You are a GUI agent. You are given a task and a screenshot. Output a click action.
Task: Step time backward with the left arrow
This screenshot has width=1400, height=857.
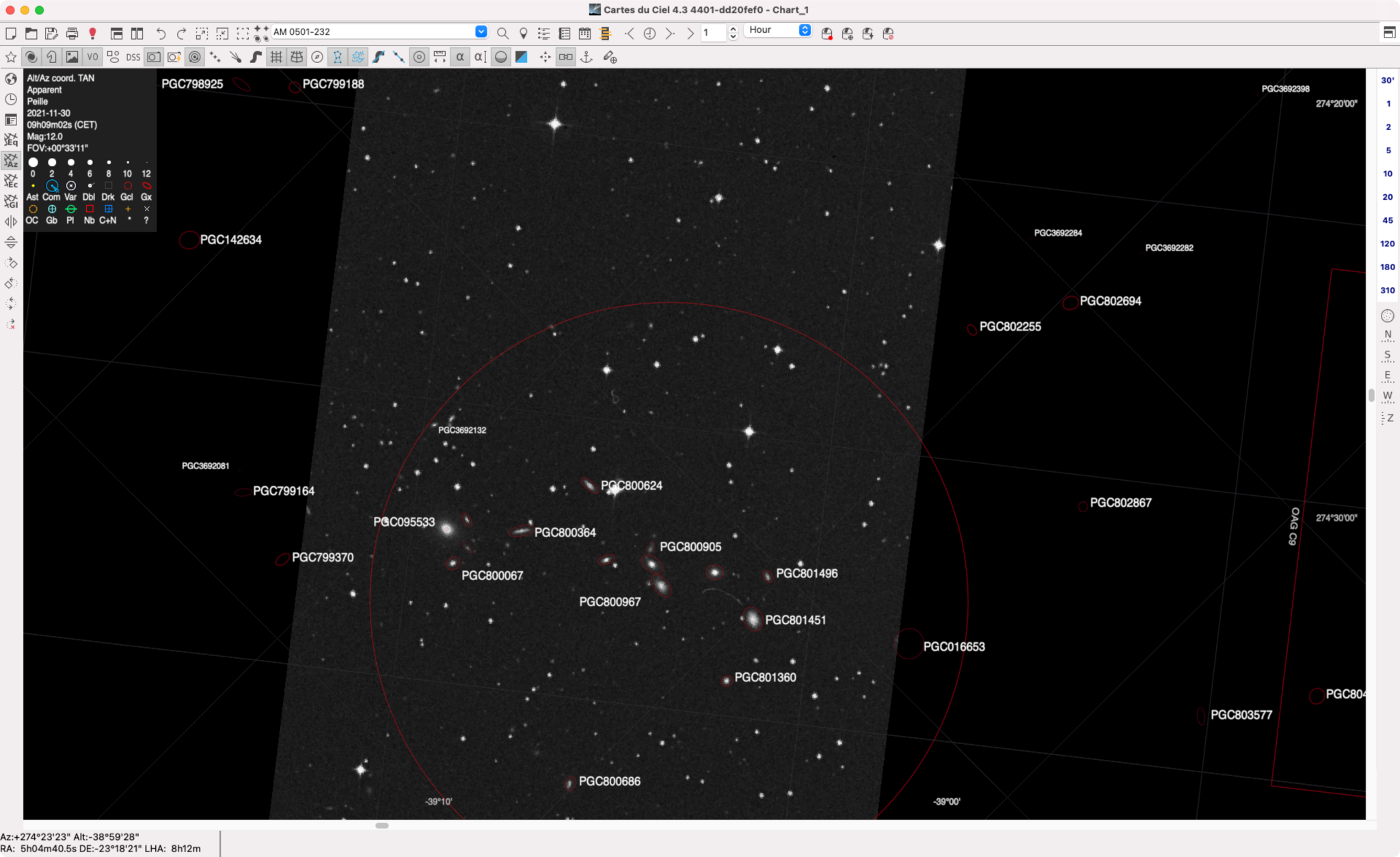tap(630, 33)
